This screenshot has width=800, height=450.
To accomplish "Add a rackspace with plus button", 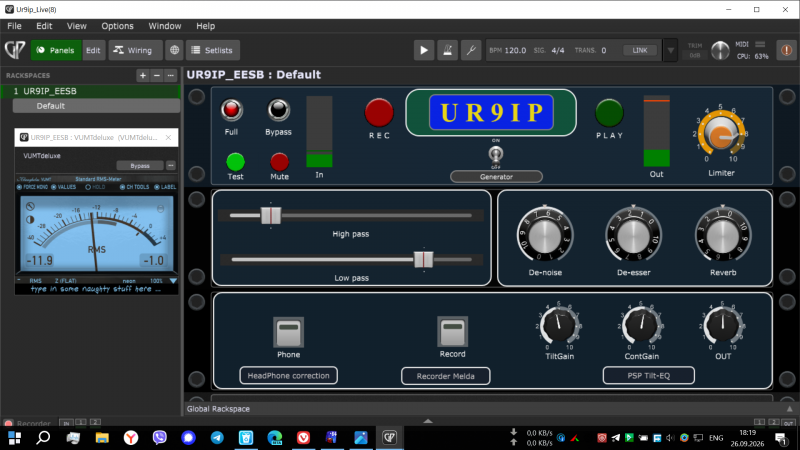I will (143, 76).
